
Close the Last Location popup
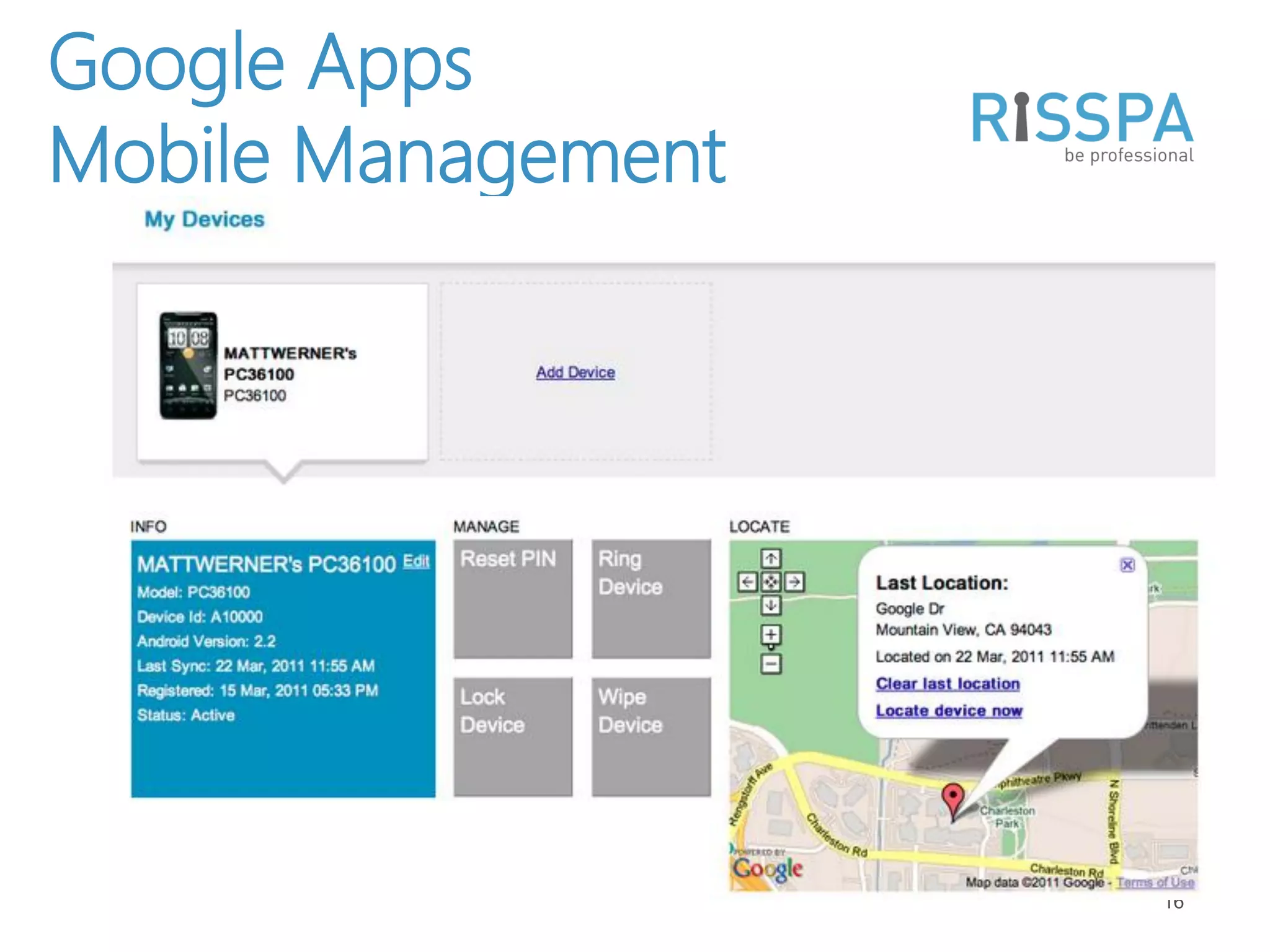1127,565
